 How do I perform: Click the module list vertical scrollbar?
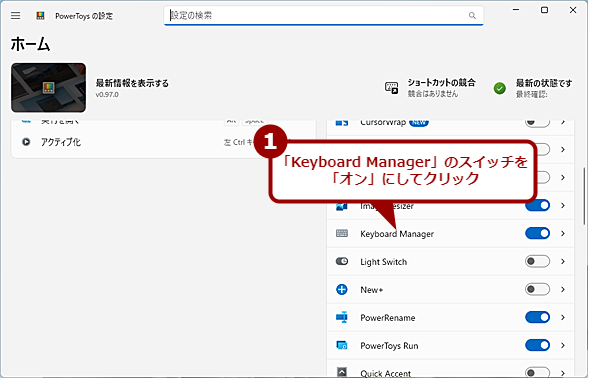[584, 196]
